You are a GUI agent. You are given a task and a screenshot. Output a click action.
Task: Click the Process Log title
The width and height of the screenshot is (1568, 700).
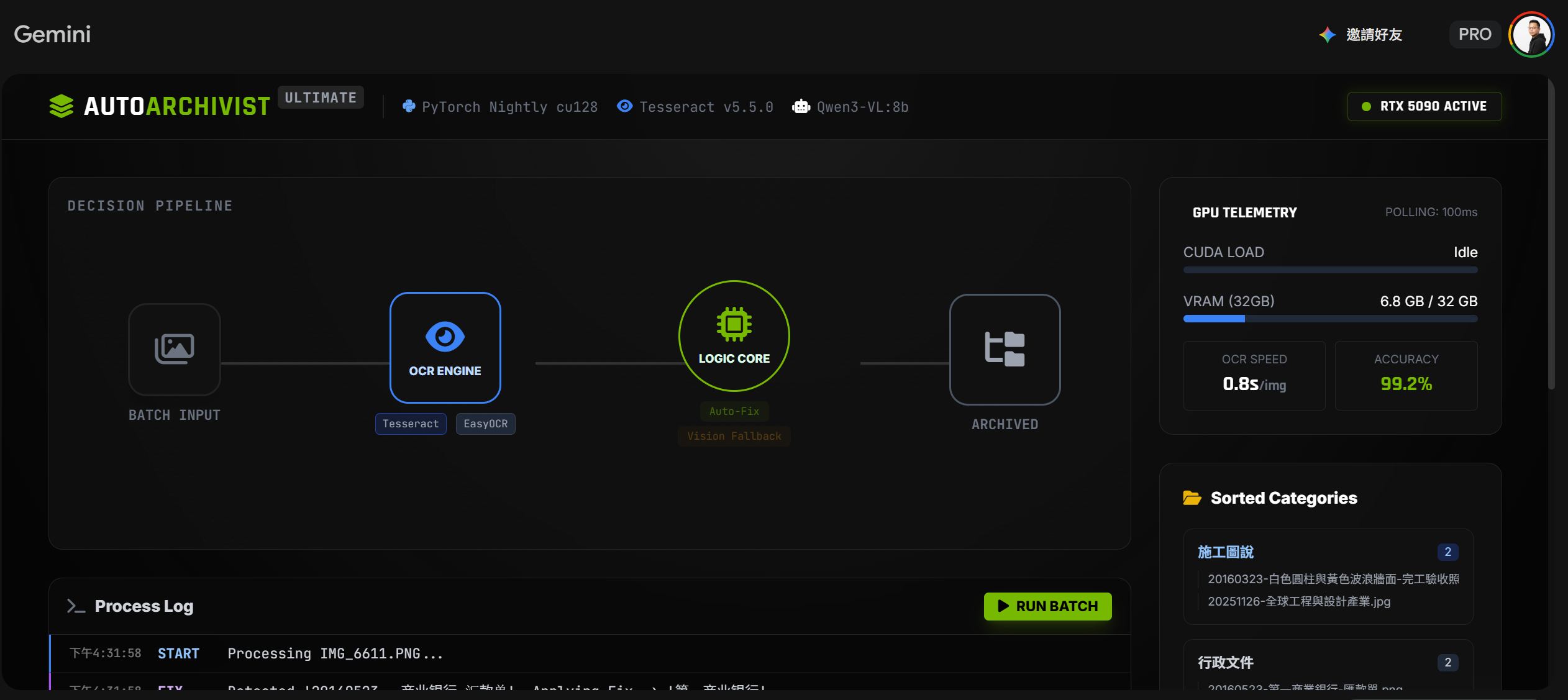(144, 606)
